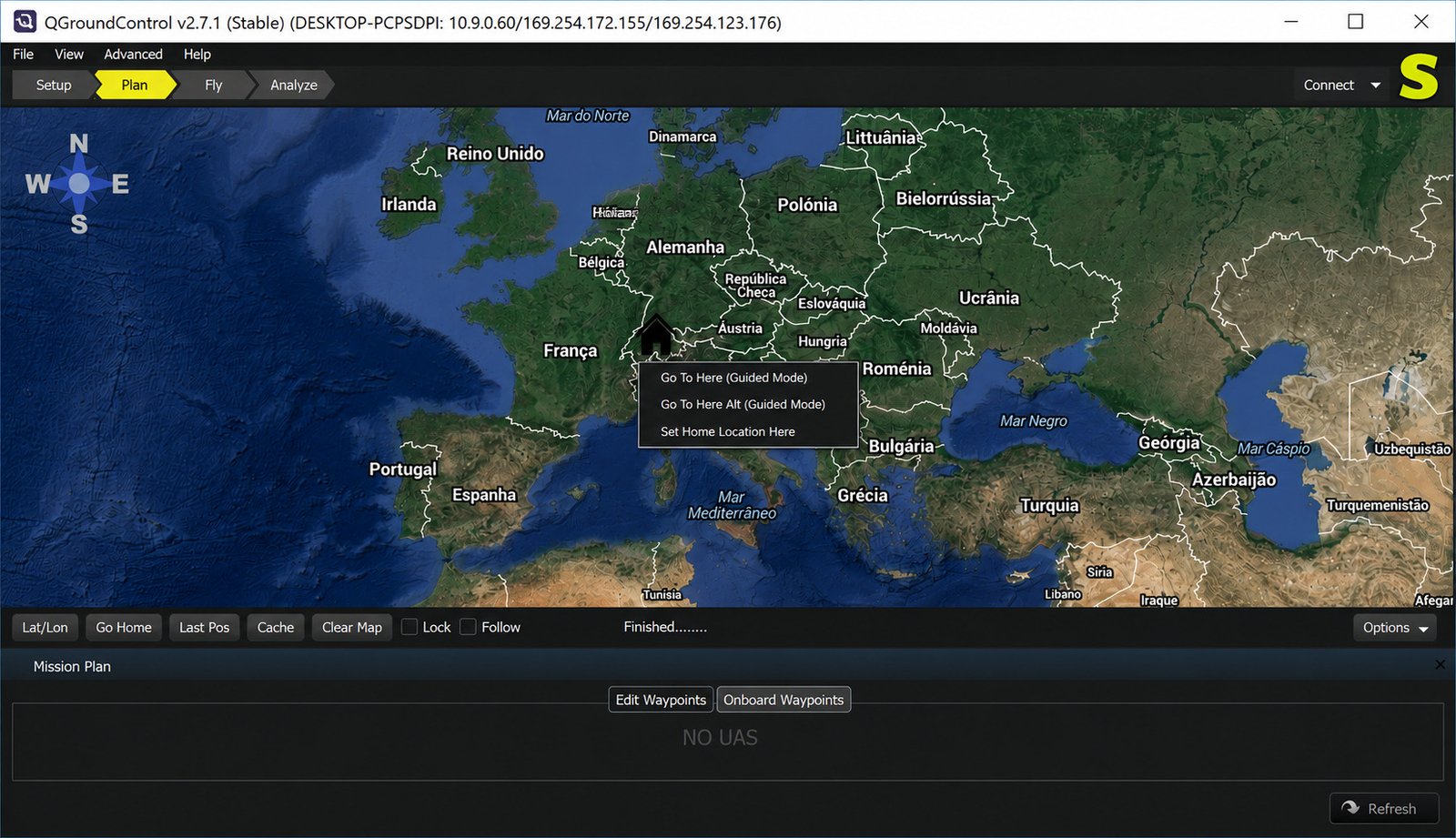1456x838 pixels.
Task: Choose Go To Here Alt (Guided Mode)
Action: point(747,405)
